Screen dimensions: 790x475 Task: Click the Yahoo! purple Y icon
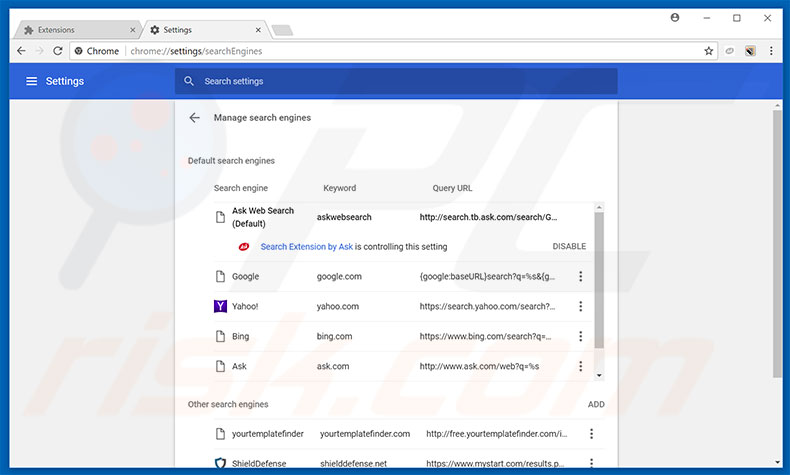pos(220,306)
